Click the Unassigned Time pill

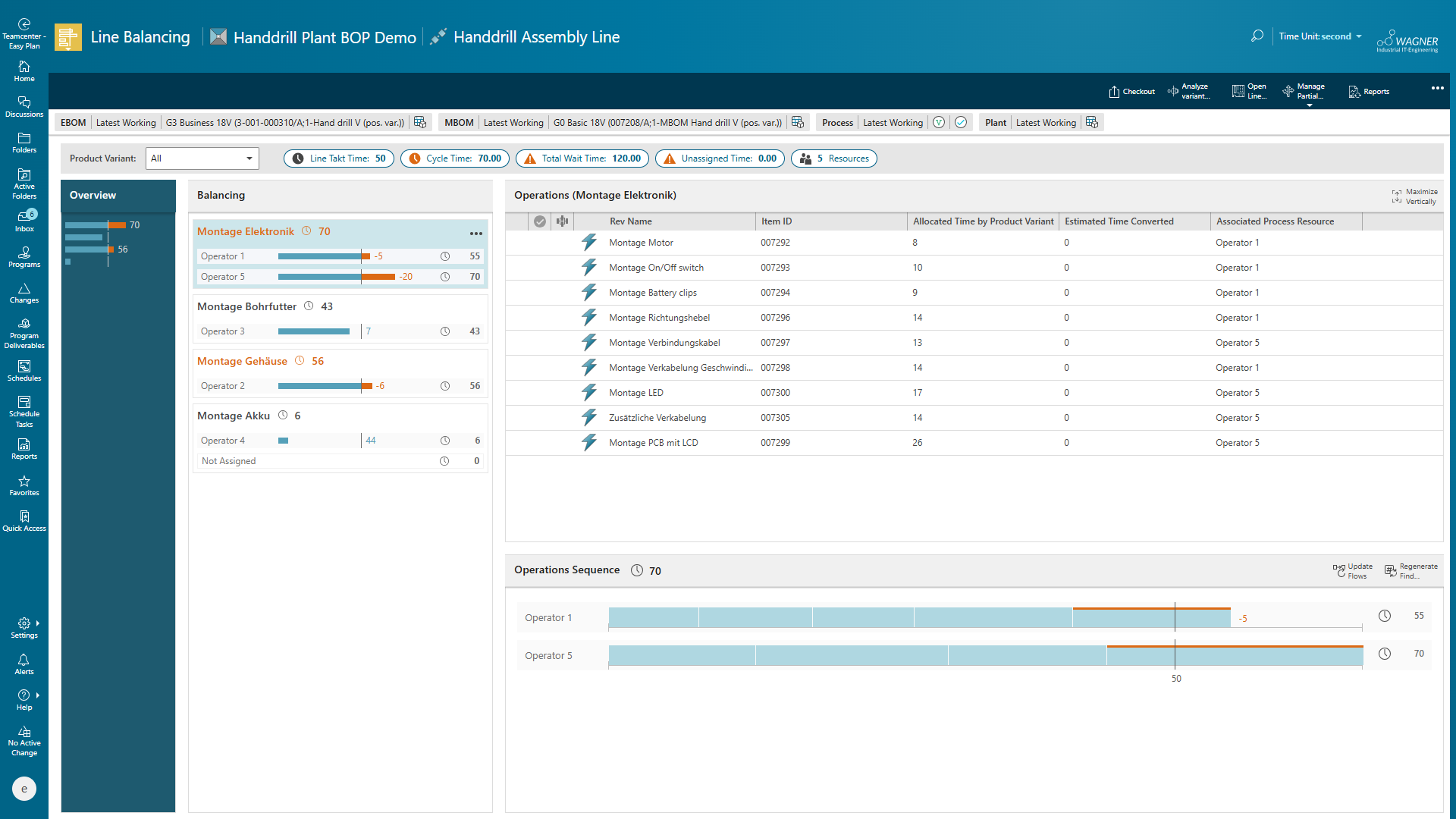(720, 158)
